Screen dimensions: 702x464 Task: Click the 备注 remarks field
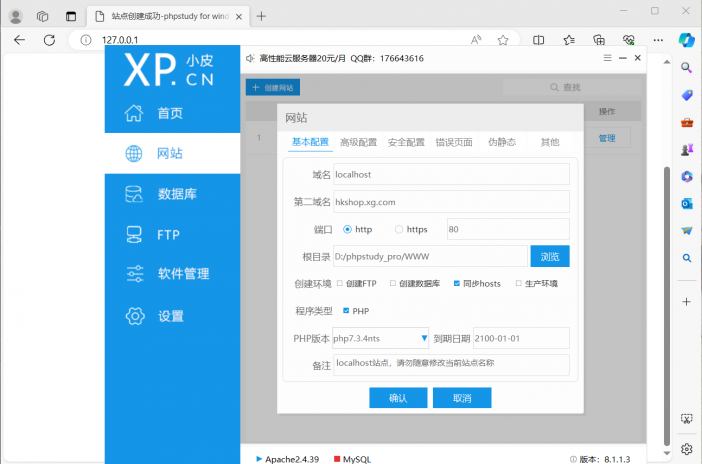point(451,365)
